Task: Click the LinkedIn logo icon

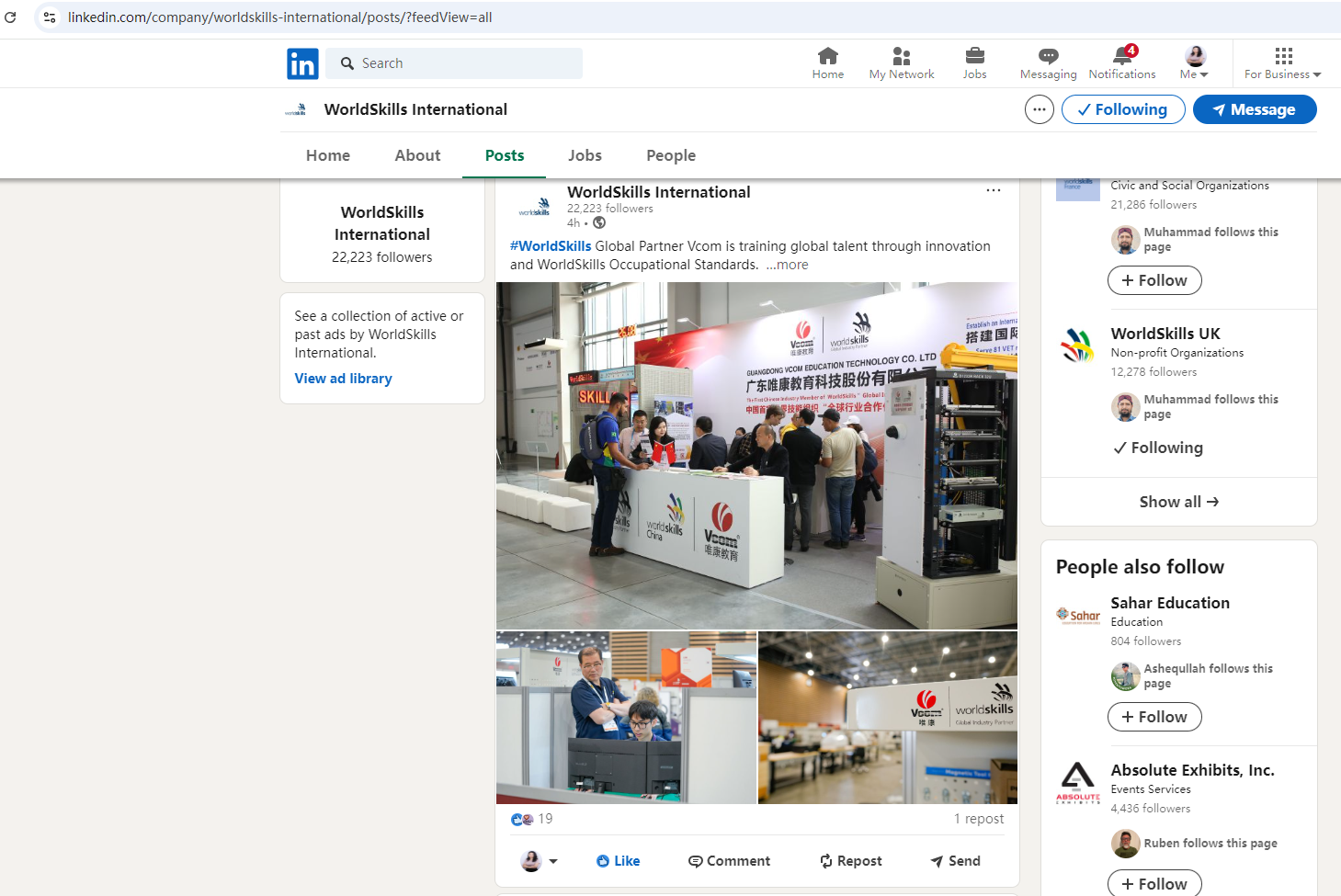Action: tap(302, 63)
